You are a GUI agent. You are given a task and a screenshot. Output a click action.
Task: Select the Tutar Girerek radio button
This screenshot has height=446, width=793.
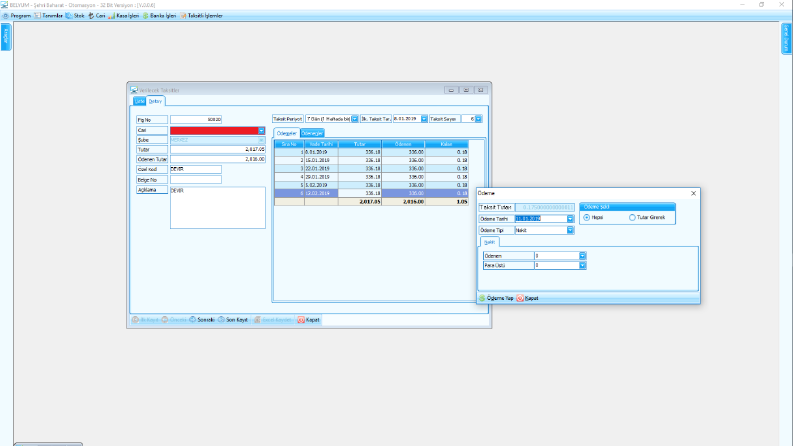point(632,217)
